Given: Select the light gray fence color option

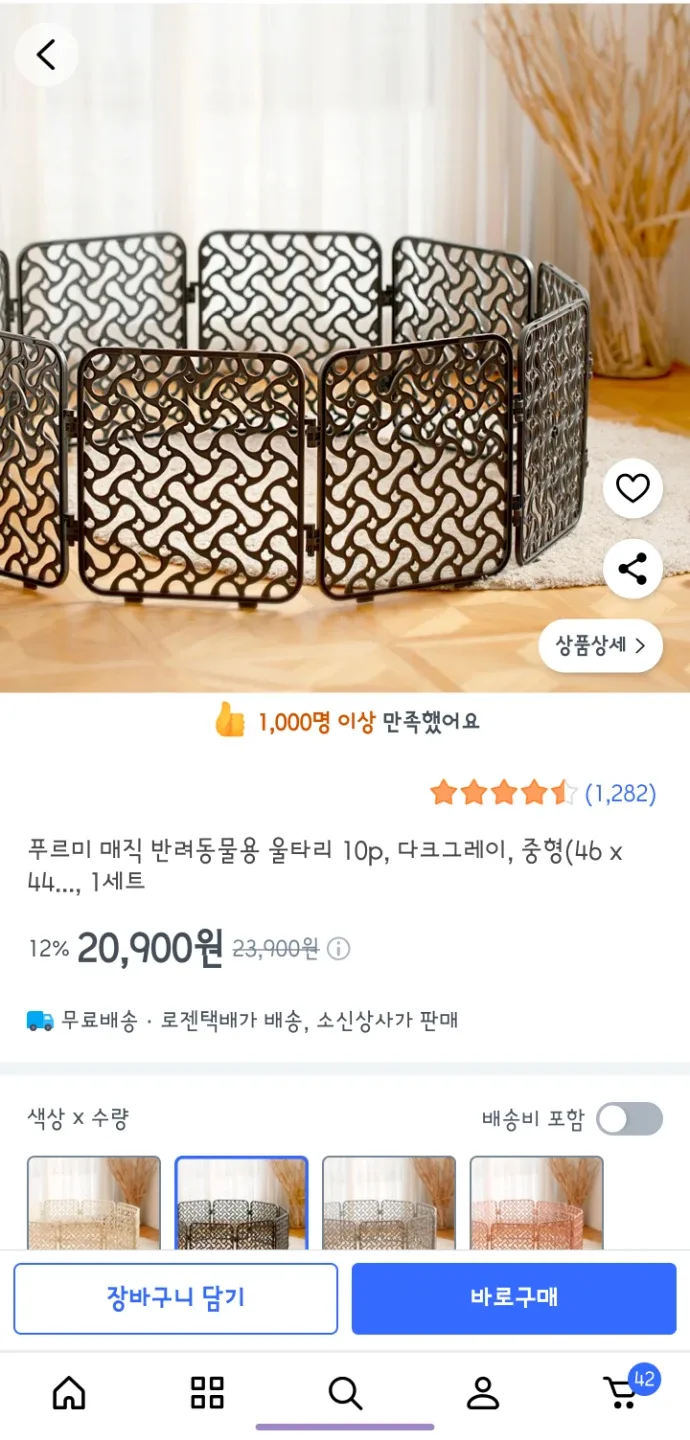Looking at the screenshot, I should pyautogui.click(x=389, y=1203).
